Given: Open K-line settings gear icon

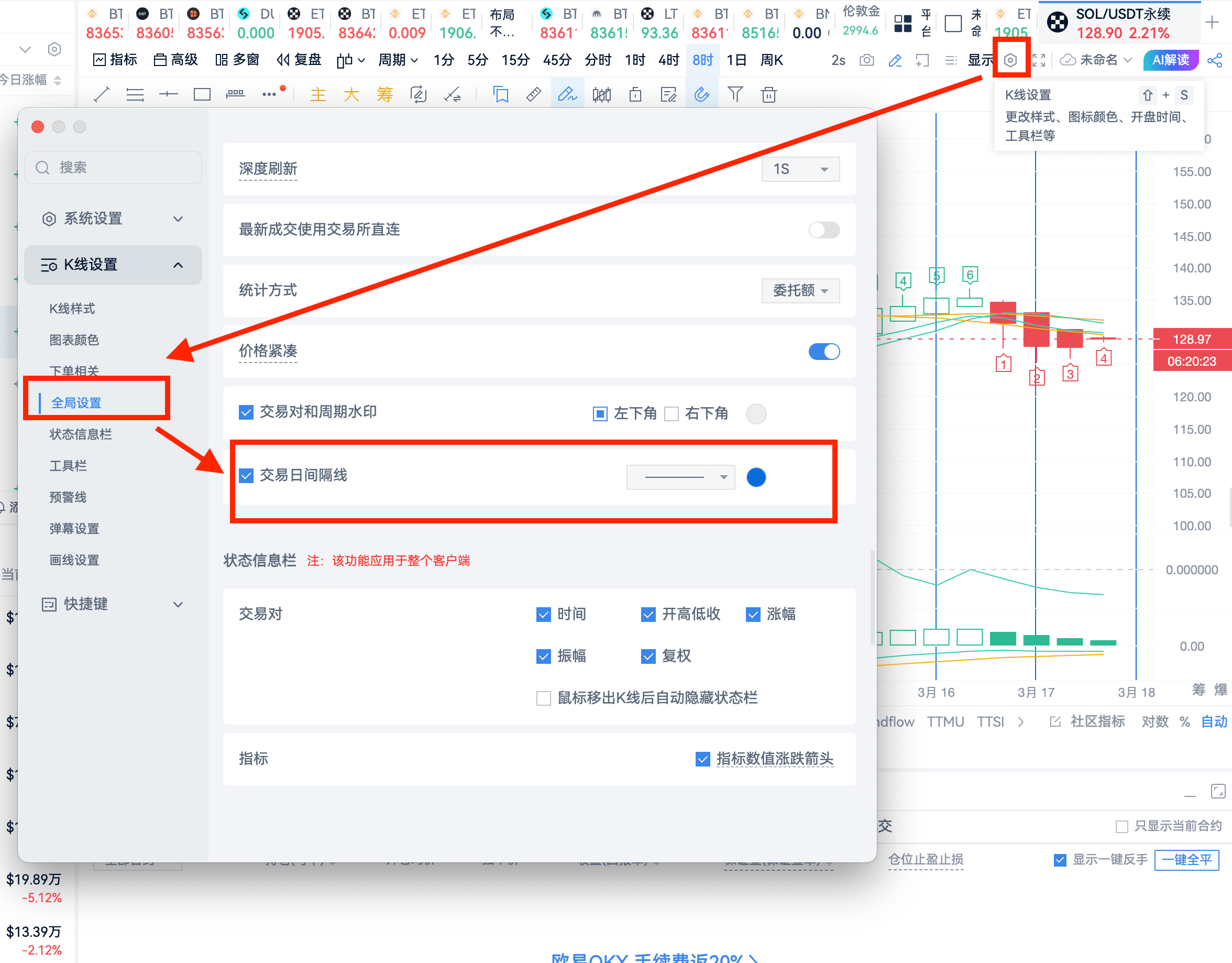Looking at the screenshot, I should pos(1010,60).
